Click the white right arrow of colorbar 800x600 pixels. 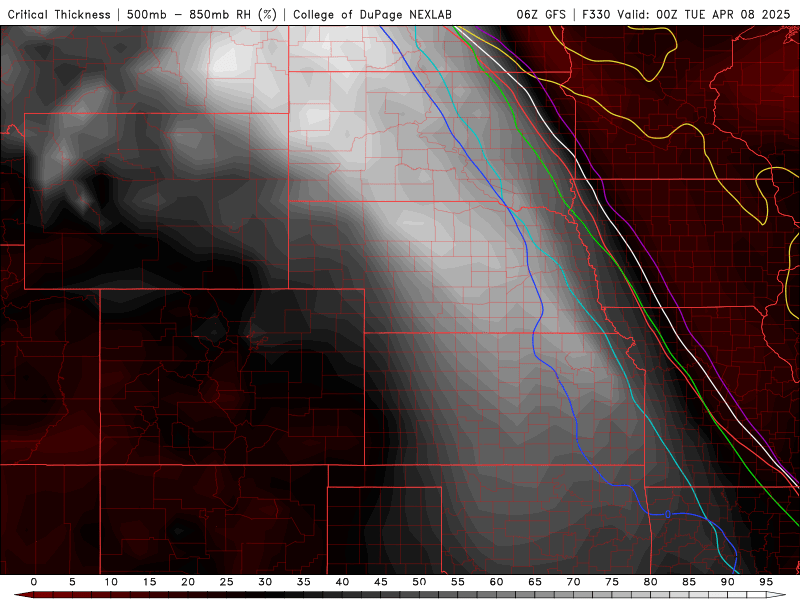pos(776,595)
